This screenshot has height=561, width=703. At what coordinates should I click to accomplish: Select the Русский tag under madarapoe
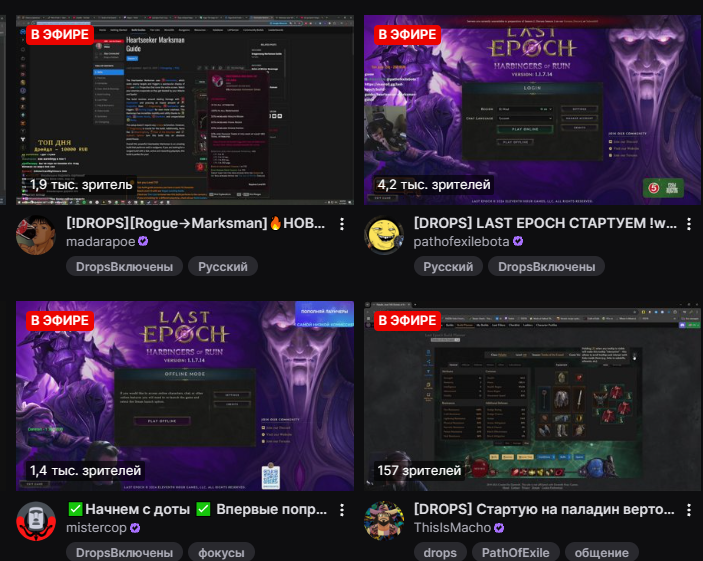(223, 267)
